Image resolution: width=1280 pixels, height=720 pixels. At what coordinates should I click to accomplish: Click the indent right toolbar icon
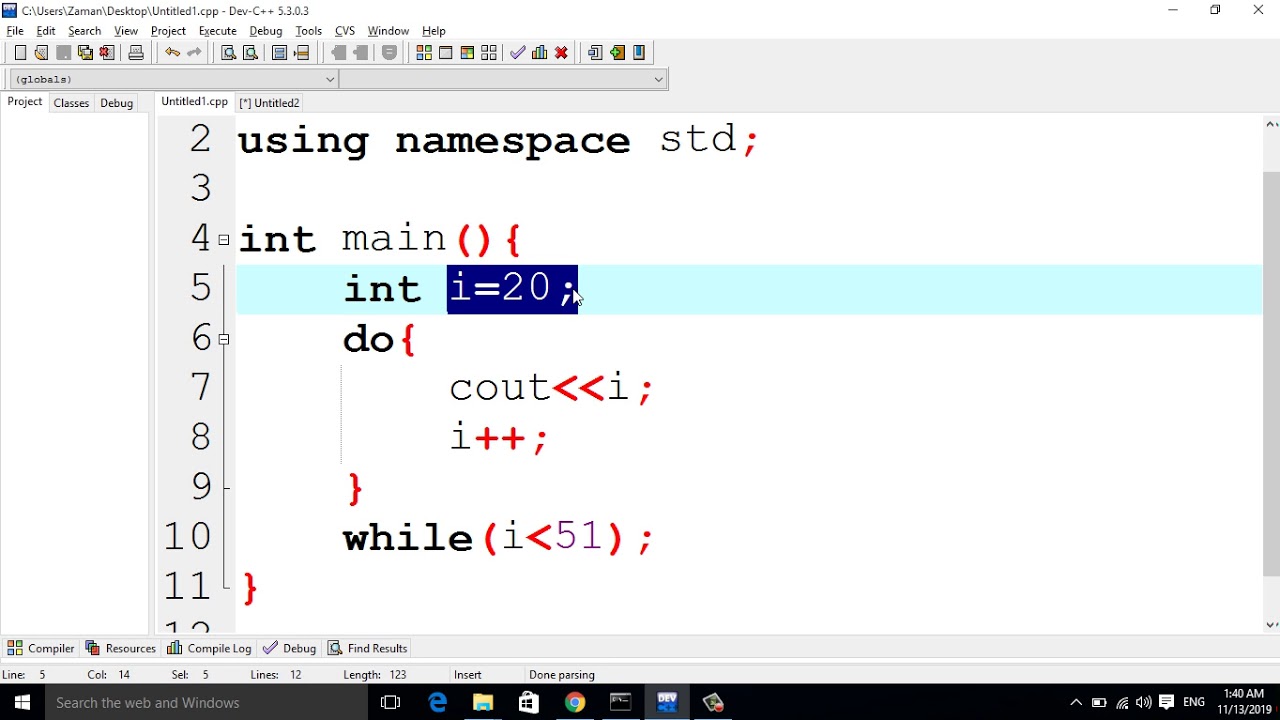point(361,53)
